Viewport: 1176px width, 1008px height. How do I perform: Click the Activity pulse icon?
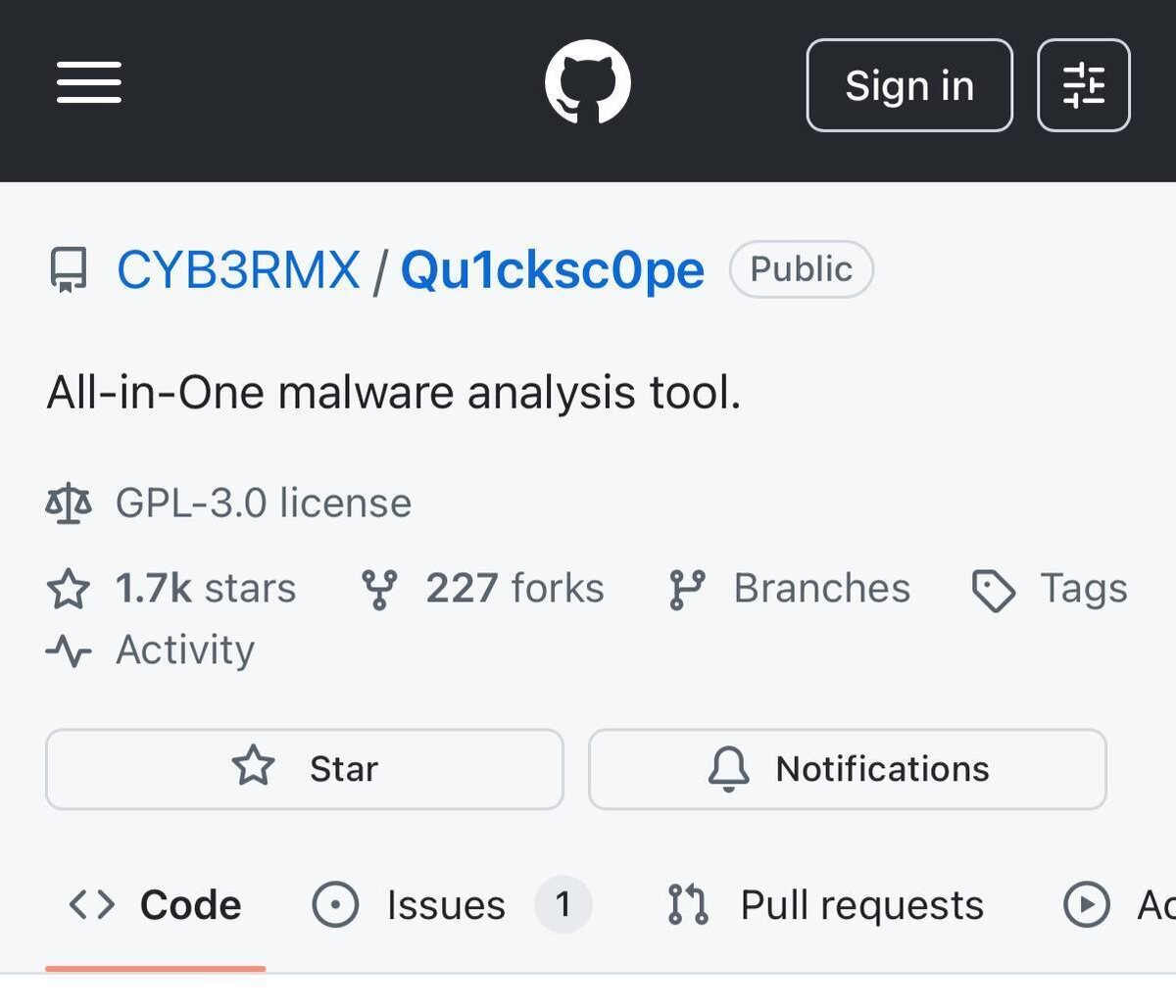point(69,650)
